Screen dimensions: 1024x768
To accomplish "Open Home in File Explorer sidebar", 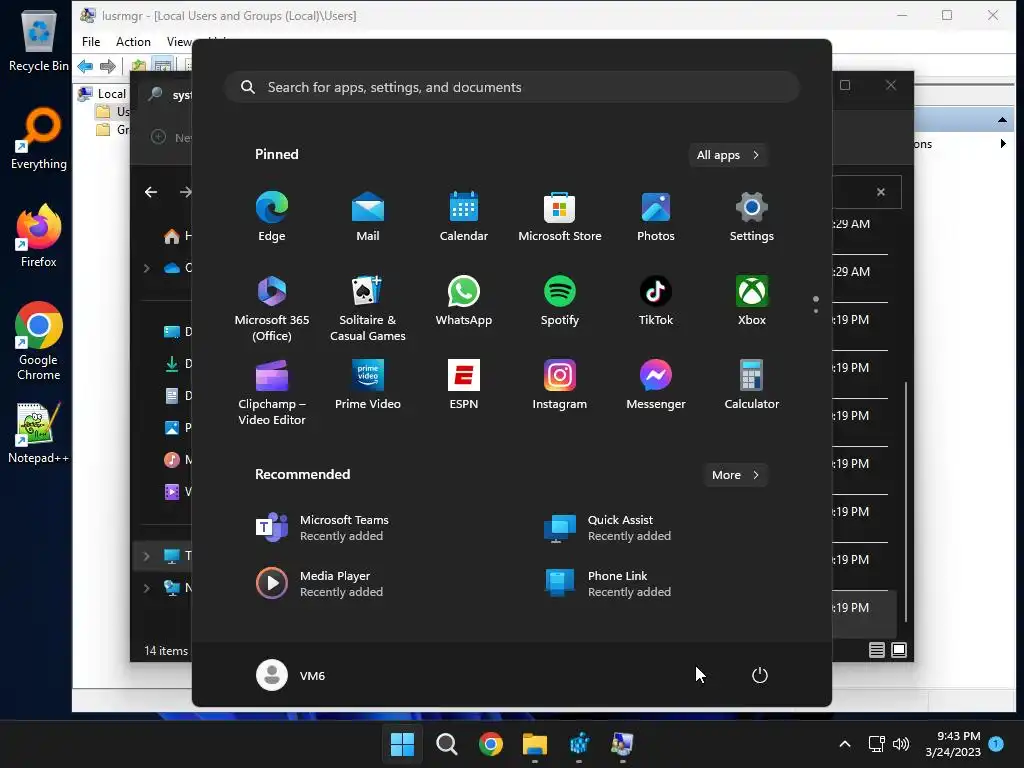I will tap(177, 236).
